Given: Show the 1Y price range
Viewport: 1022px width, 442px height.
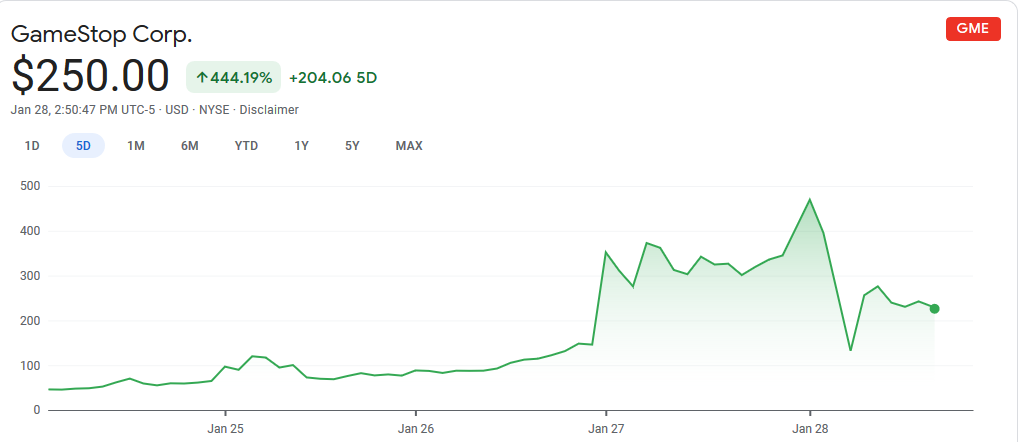Looking at the screenshot, I should 301,146.
